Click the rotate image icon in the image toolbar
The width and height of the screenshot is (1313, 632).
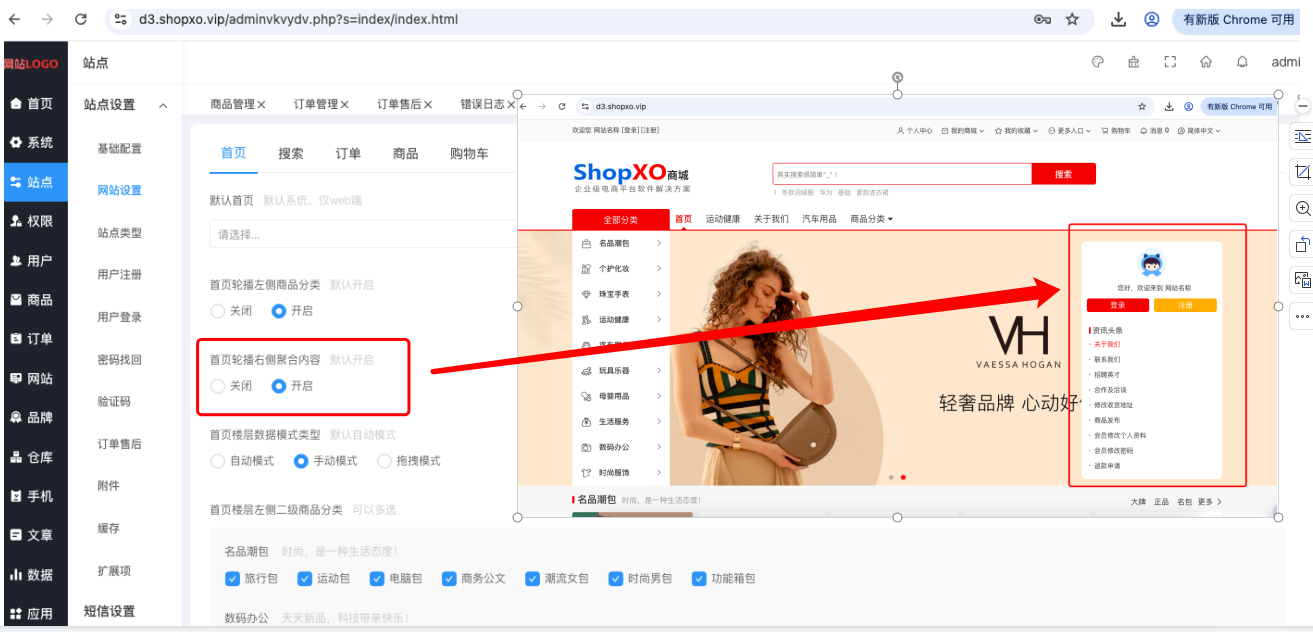1302,244
